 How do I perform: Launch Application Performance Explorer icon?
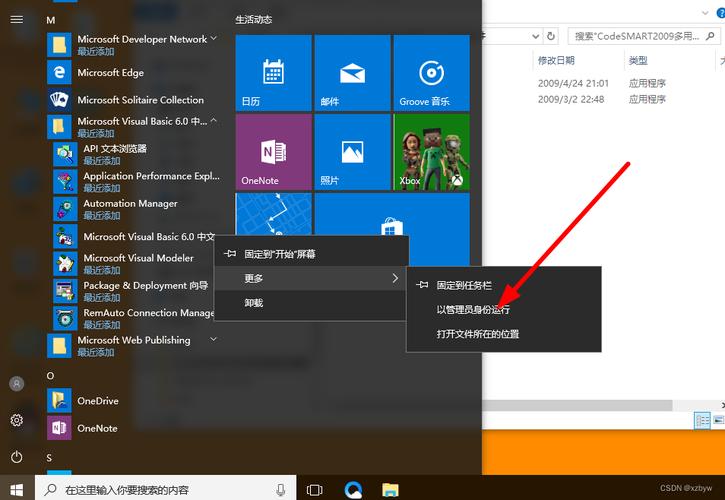tap(65, 181)
